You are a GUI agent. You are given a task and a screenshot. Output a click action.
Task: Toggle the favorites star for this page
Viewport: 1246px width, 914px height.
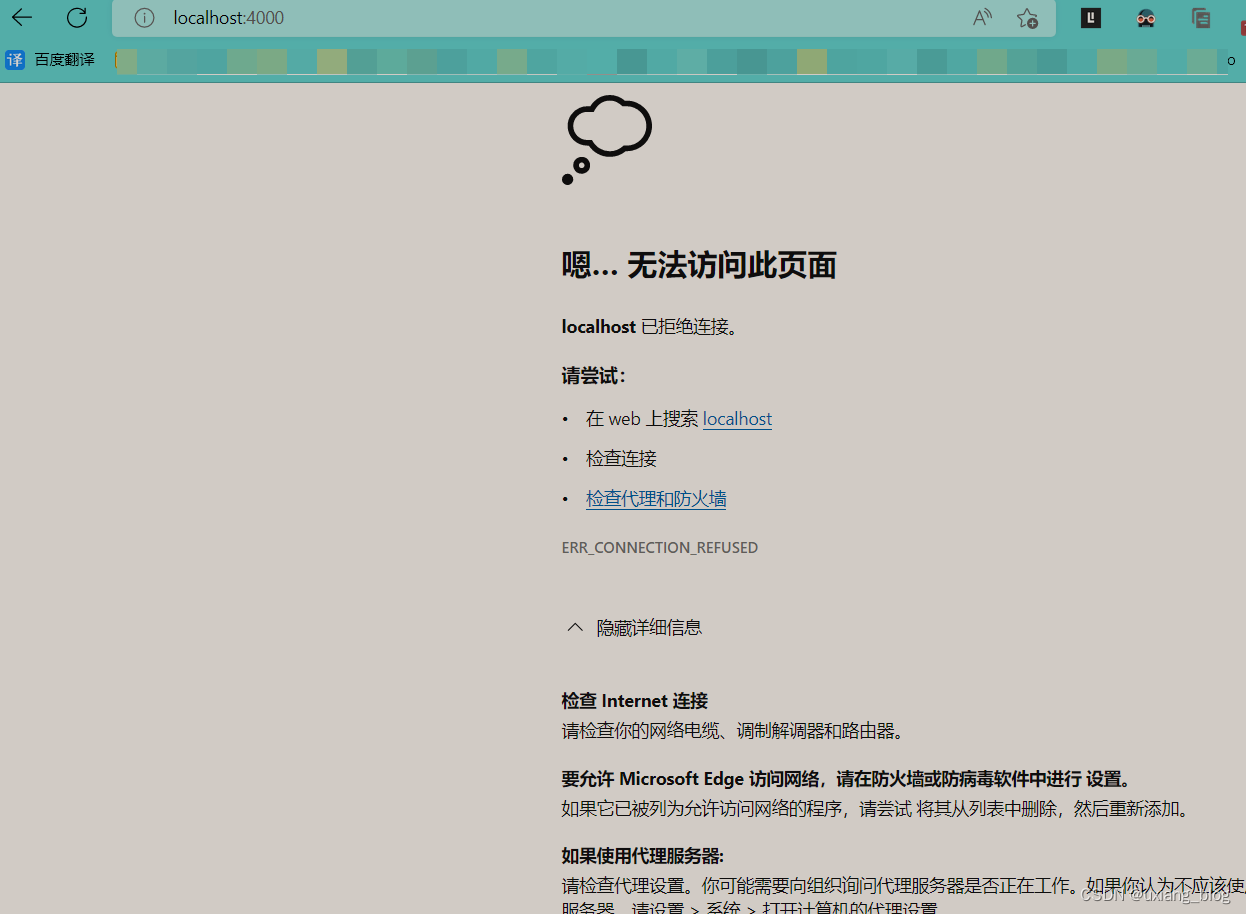coord(1028,18)
